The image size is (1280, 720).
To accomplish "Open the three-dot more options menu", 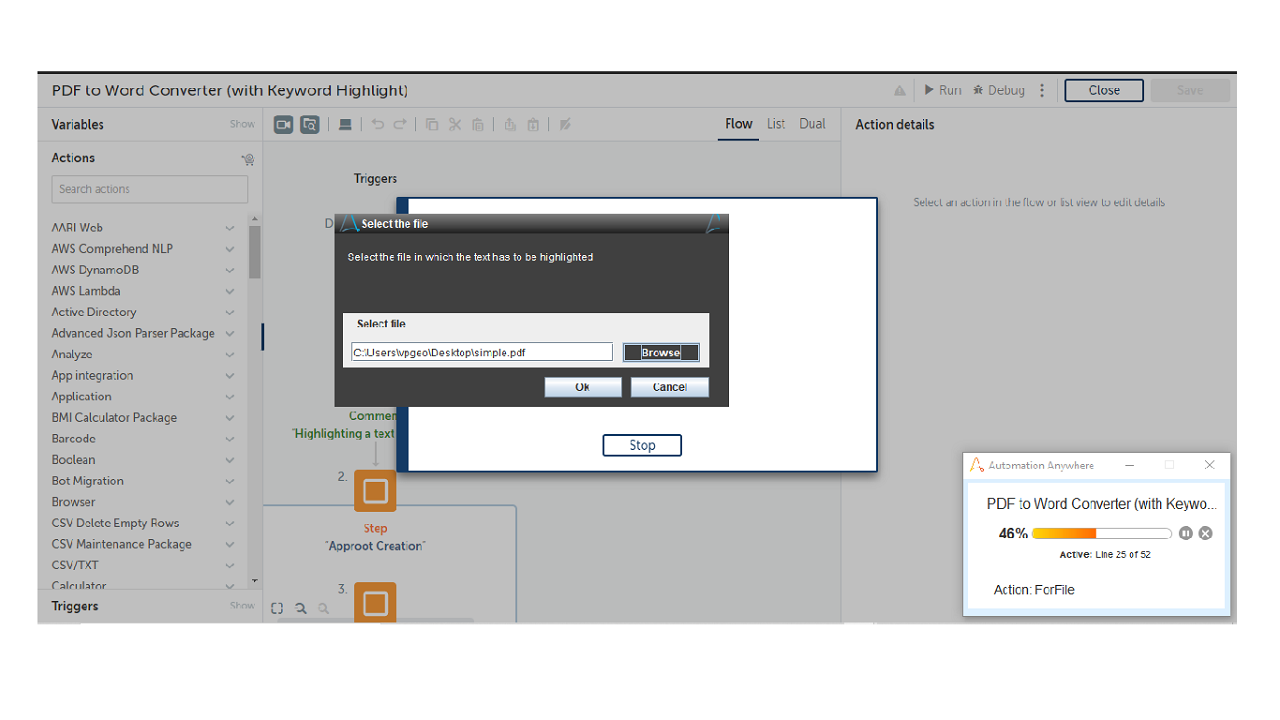I will 1042,90.
